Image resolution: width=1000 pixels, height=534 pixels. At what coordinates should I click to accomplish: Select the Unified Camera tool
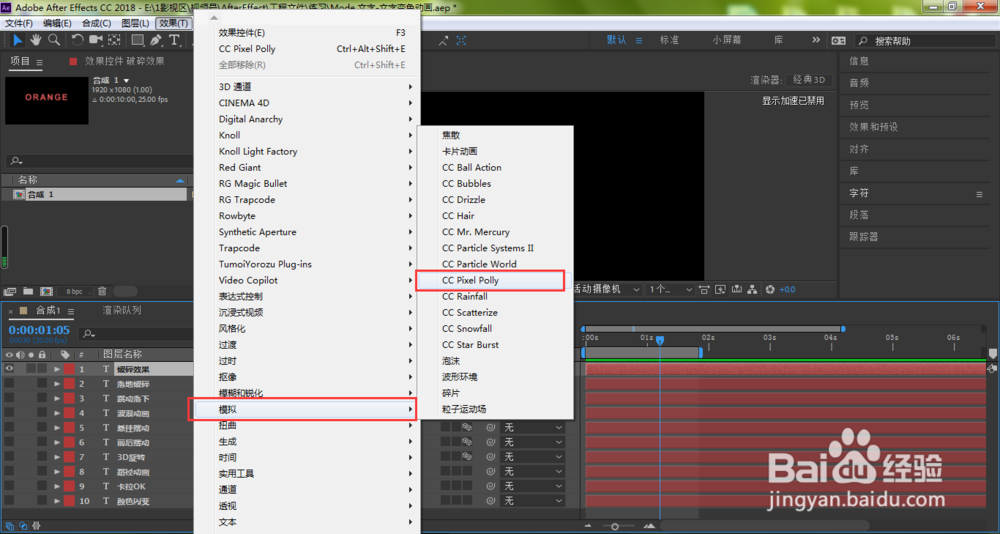(96, 40)
